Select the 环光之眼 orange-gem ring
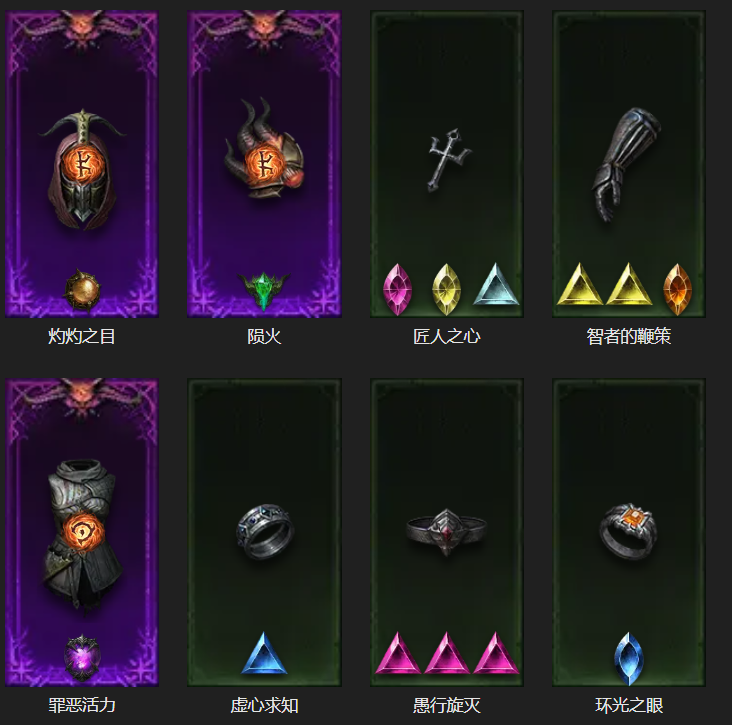Screen dimensions: 732x725 tap(628, 531)
